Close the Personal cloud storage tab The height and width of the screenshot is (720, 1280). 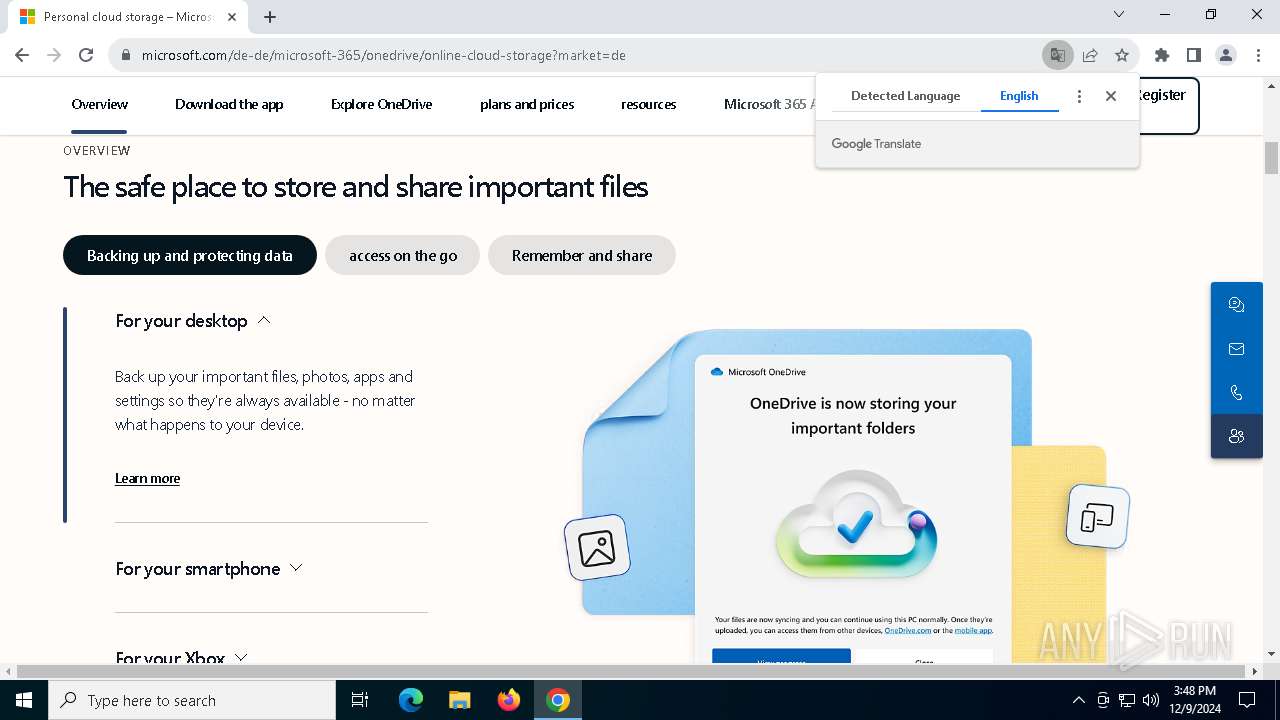tap(233, 17)
